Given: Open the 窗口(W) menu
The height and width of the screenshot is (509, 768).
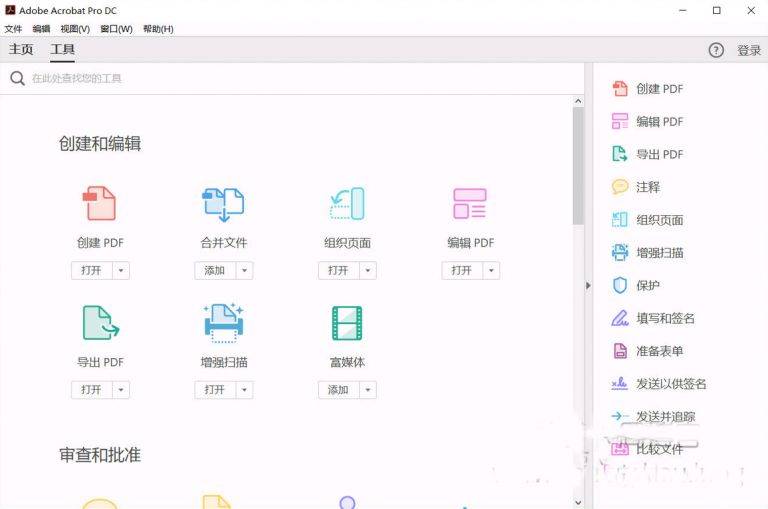Looking at the screenshot, I should tap(116, 29).
